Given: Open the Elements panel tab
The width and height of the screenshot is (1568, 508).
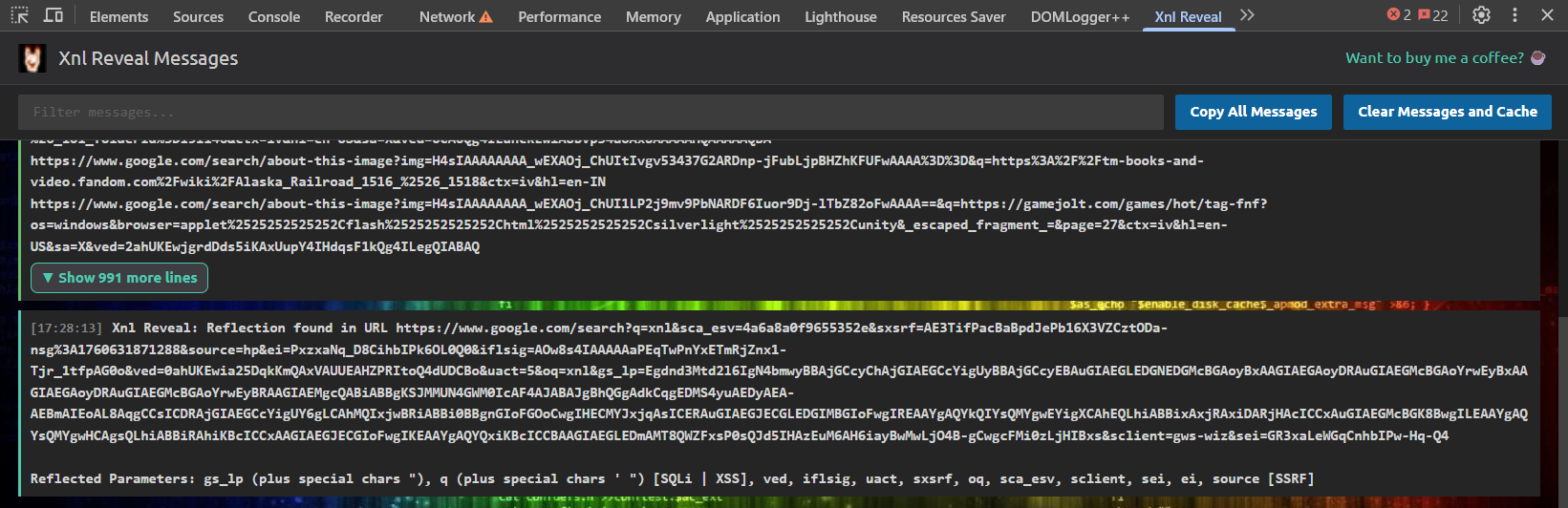Looking at the screenshot, I should 118,16.
